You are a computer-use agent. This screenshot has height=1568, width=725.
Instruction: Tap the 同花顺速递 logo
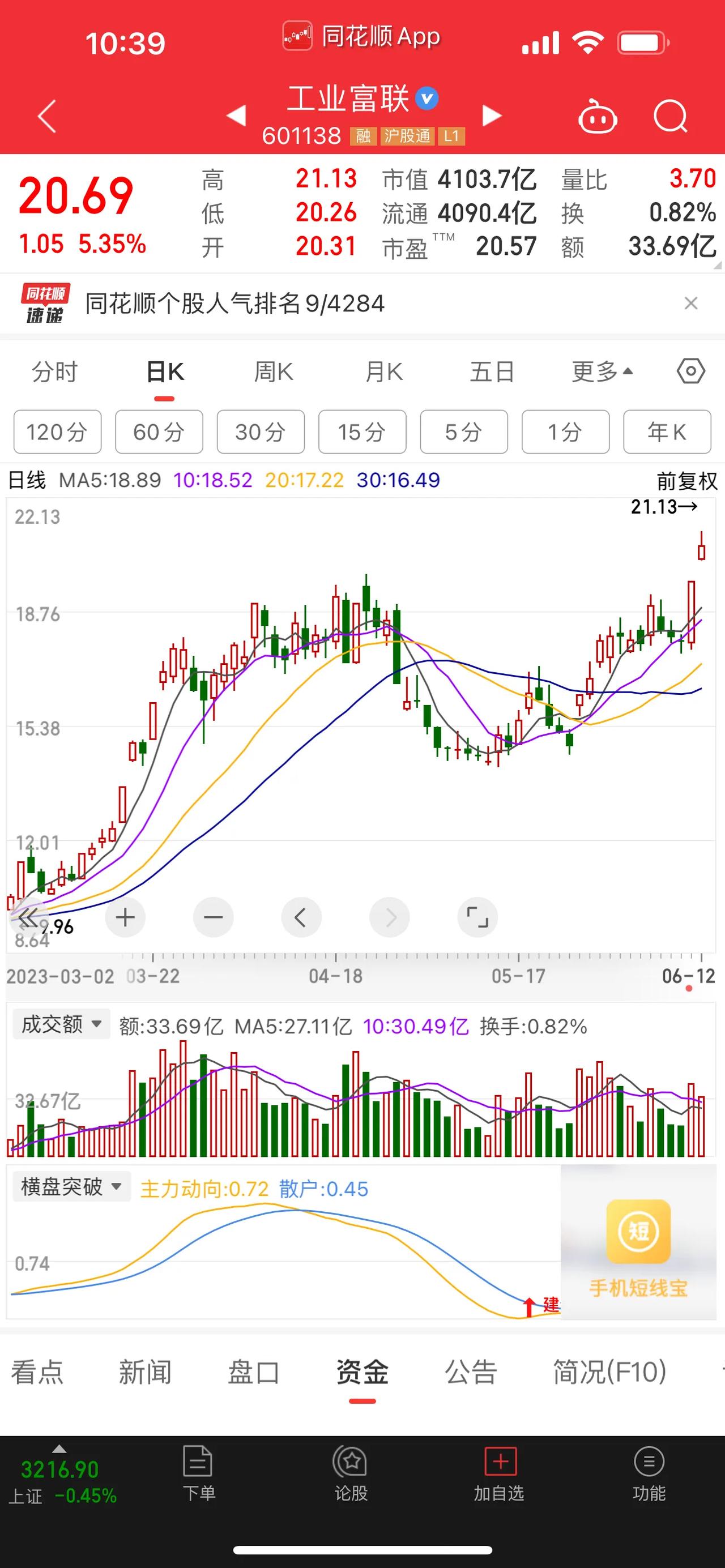tap(46, 303)
